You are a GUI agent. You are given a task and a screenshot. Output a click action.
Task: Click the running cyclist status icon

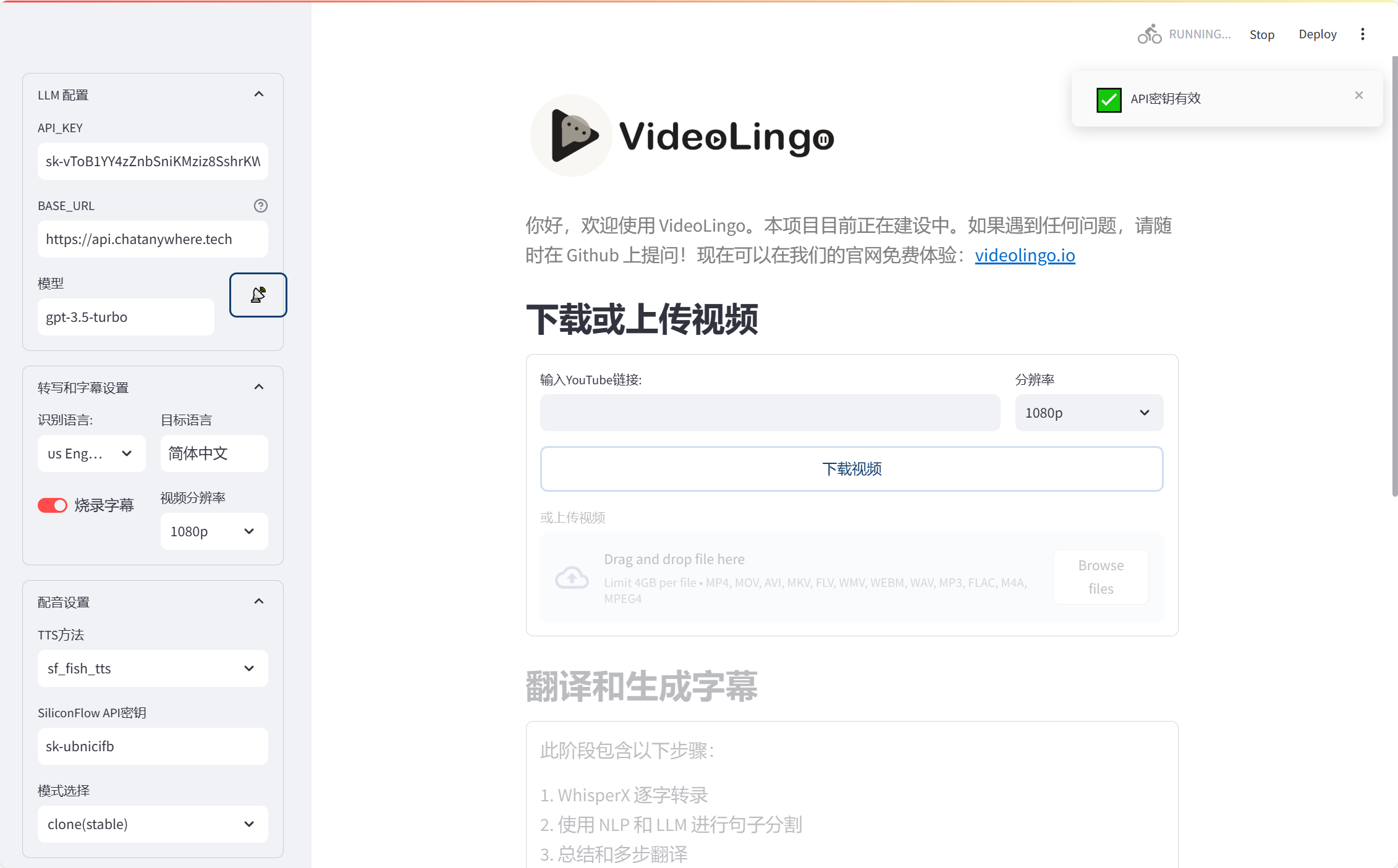(1149, 35)
